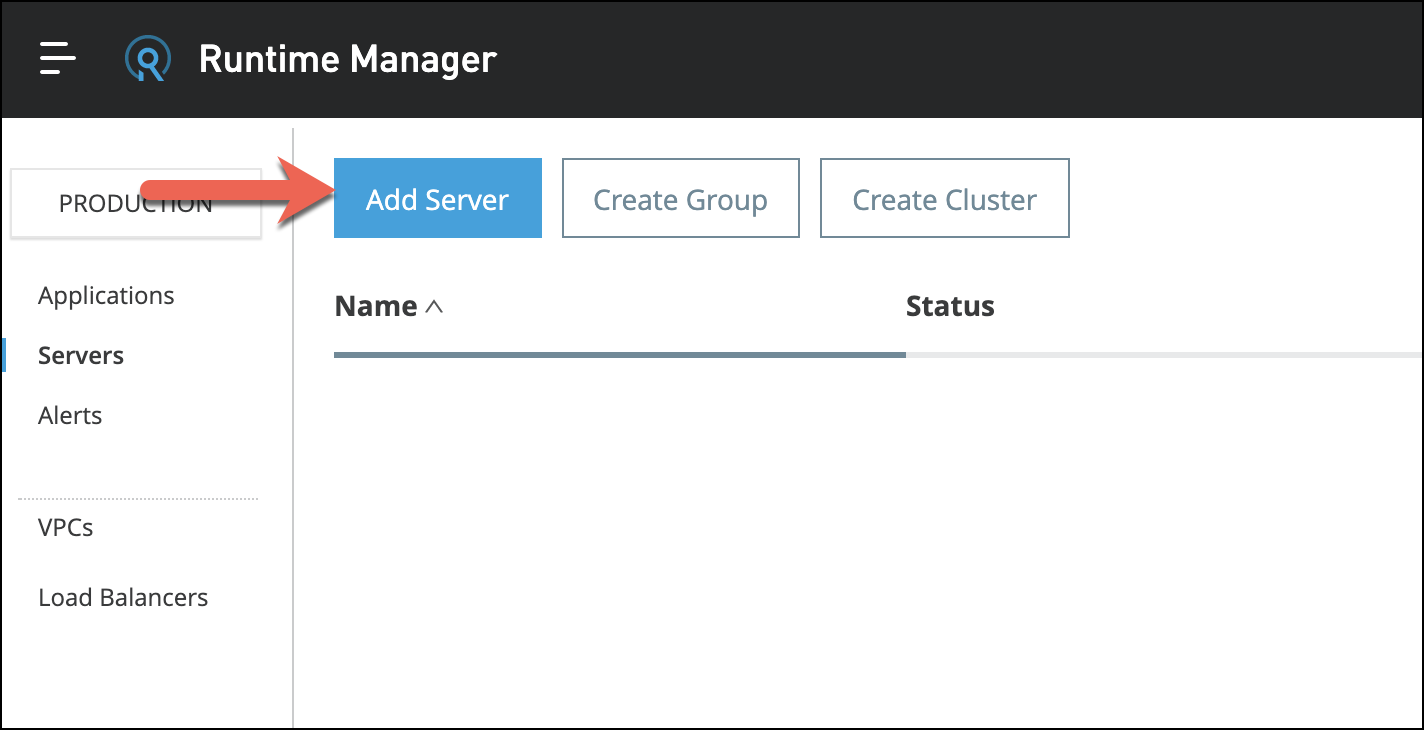The image size is (1424, 730).
Task: Open Alerts in the sidebar
Action: 70,416
